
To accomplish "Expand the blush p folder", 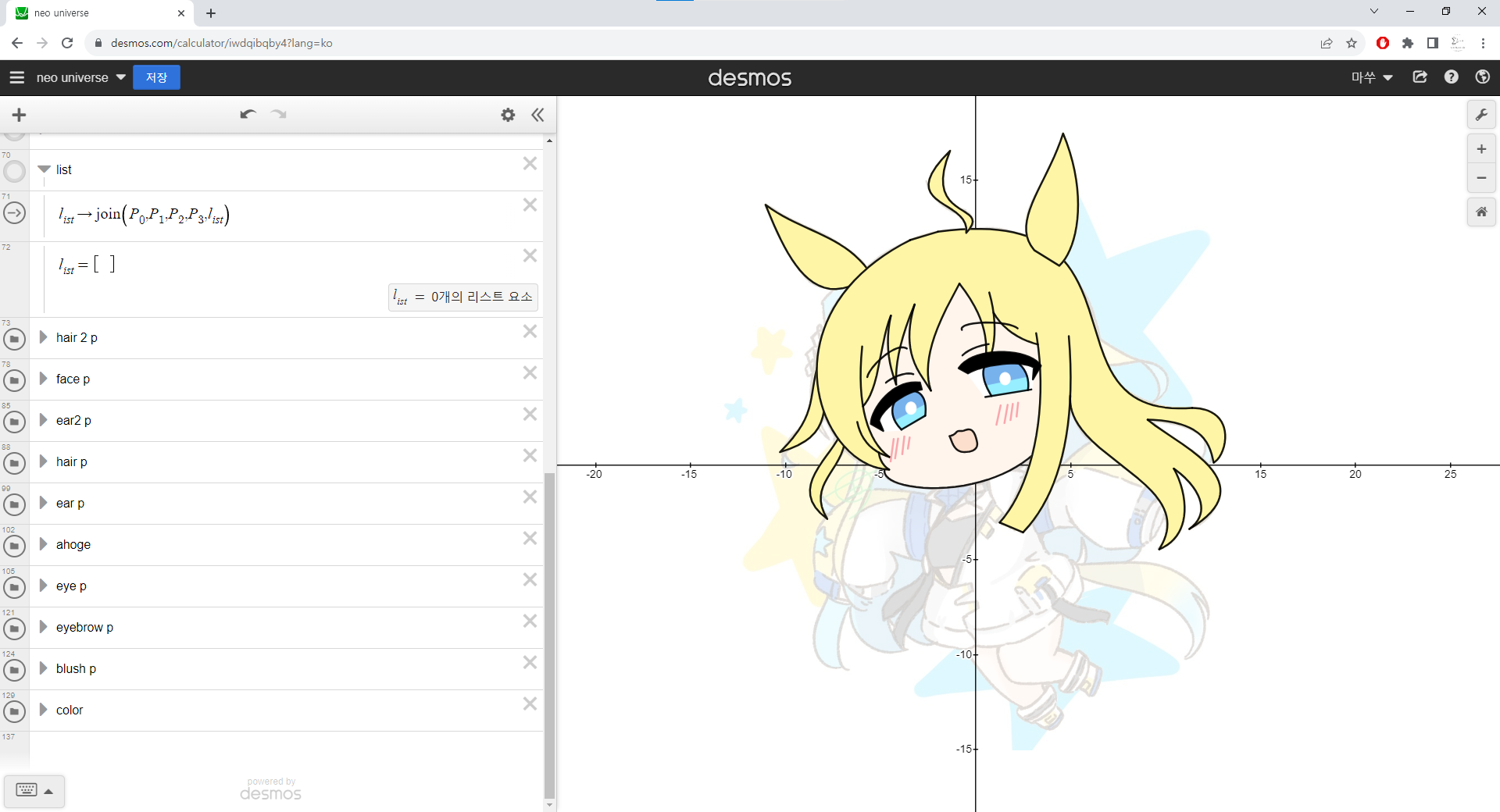I will pyautogui.click(x=44, y=668).
